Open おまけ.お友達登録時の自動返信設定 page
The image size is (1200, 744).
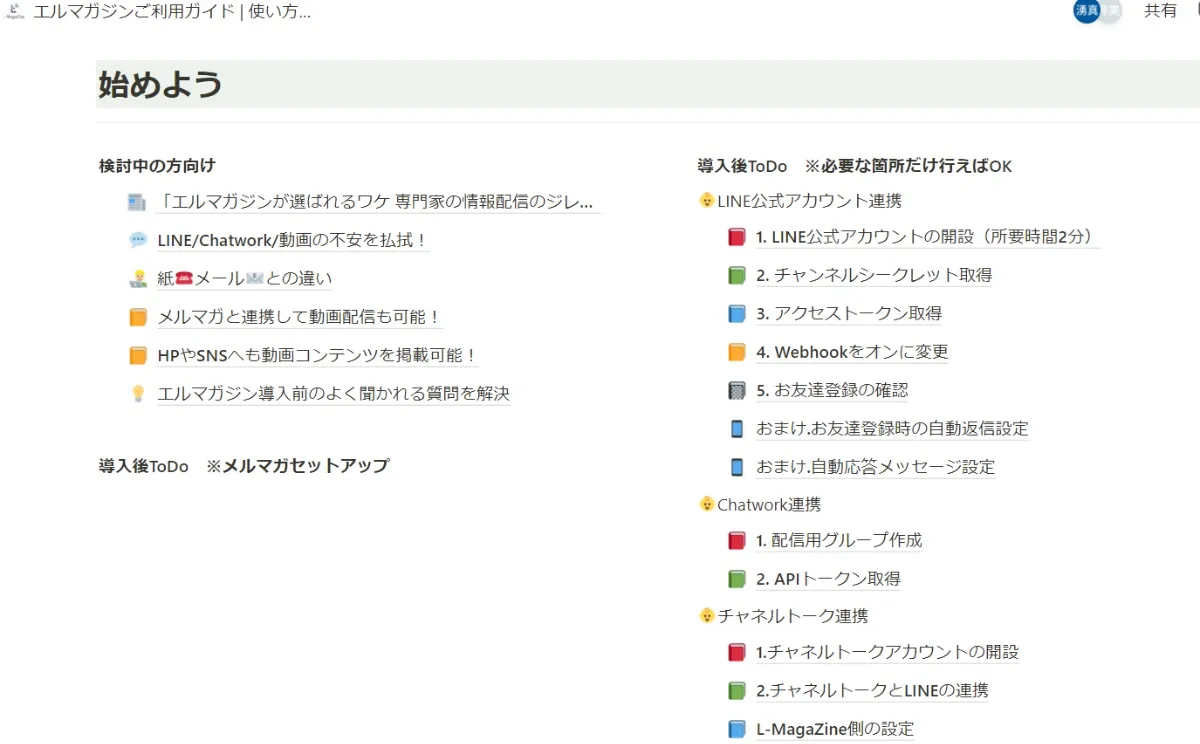[892, 428]
